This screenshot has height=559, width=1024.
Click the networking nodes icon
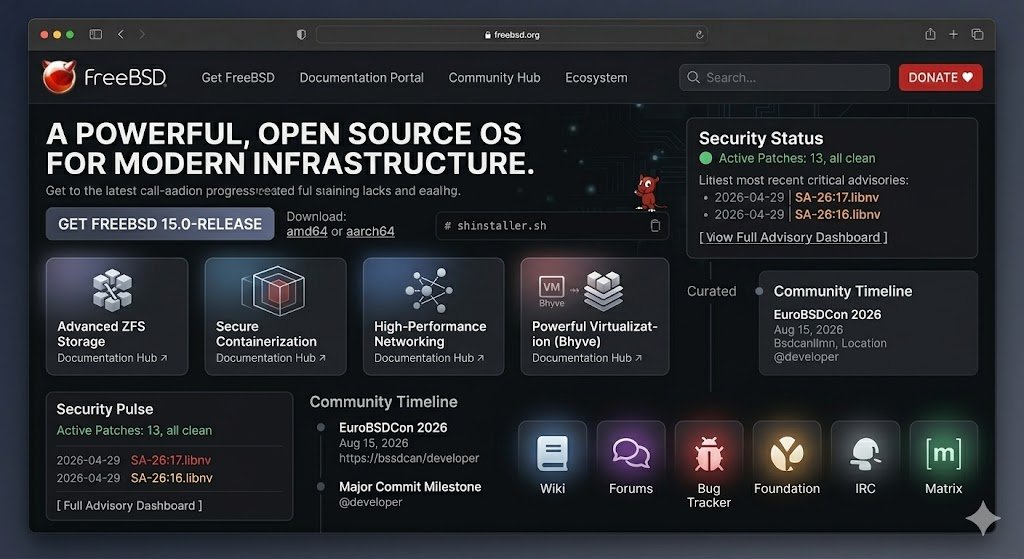coord(429,290)
